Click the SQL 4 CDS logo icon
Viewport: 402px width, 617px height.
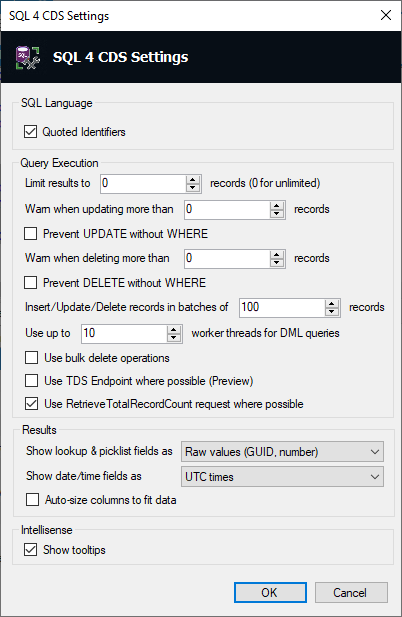click(28, 57)
